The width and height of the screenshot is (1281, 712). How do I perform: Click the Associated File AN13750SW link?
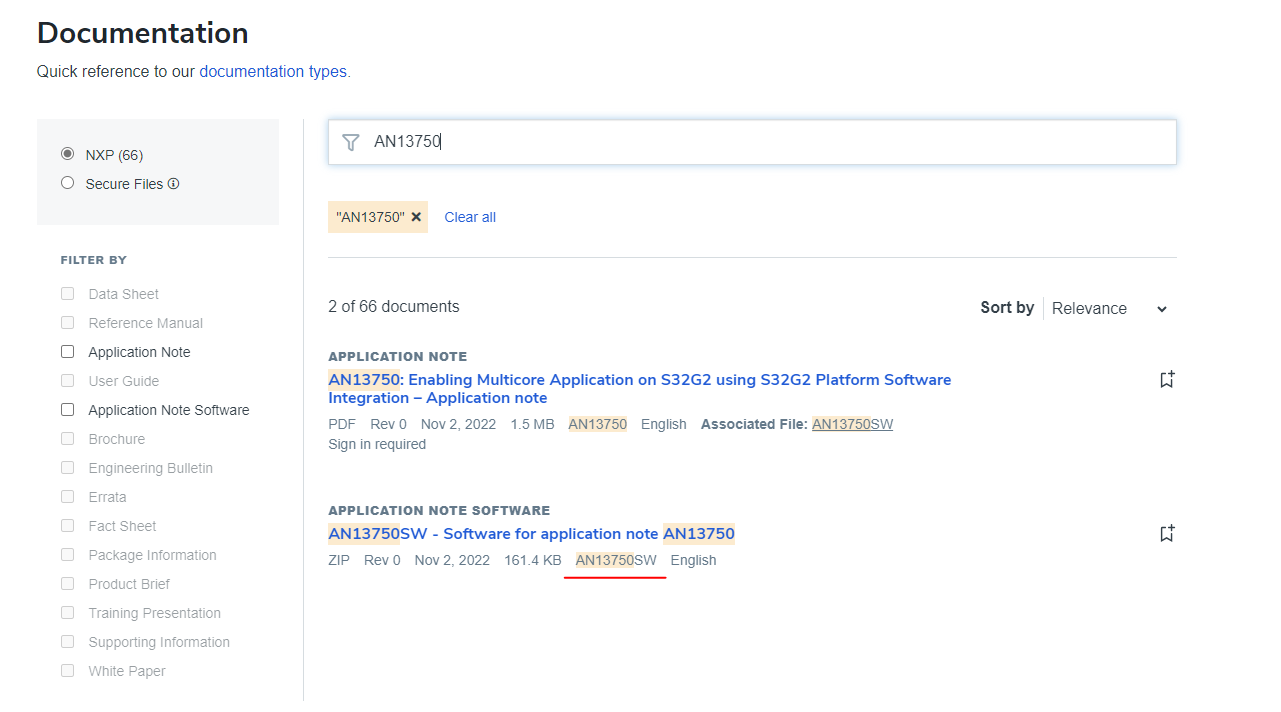point(852,424)
